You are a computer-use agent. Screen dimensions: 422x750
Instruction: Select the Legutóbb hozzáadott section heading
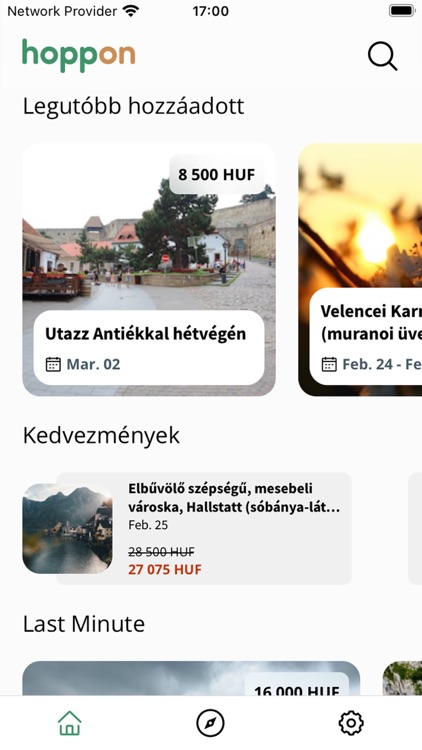click(133, 106)
